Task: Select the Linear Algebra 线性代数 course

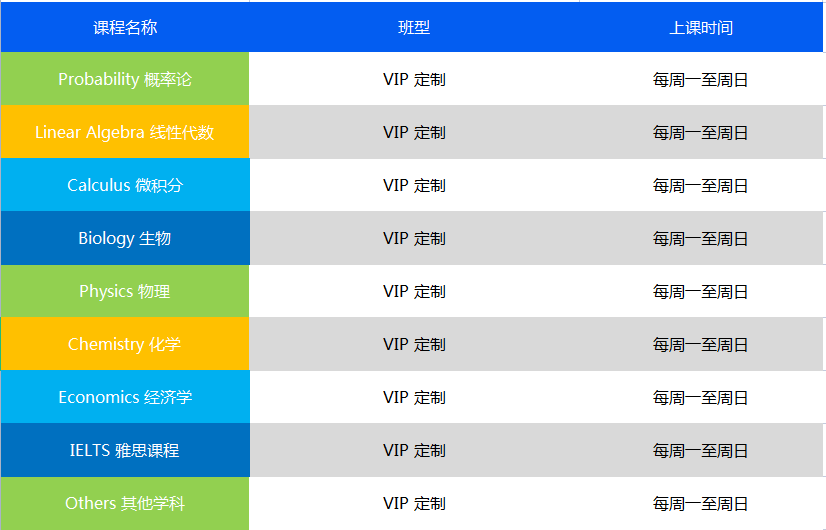Action: pos(125,132)
